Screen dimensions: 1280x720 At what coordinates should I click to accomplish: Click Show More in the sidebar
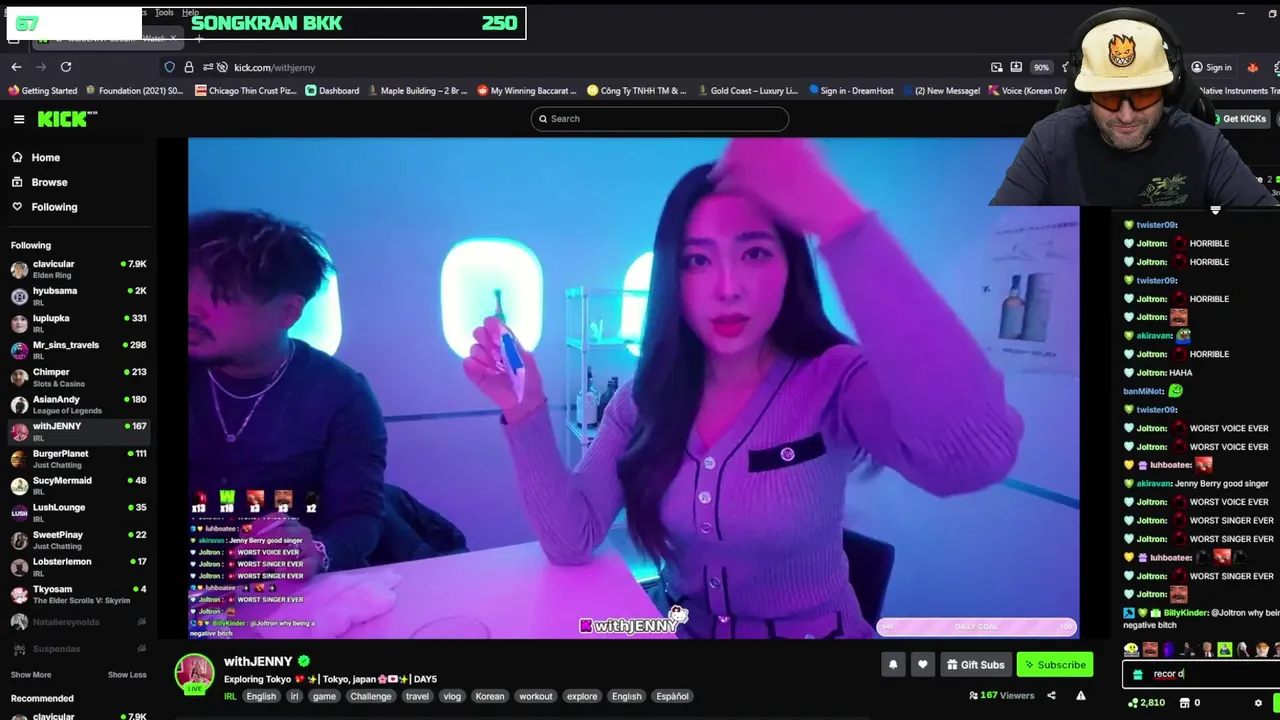pyautogui.click(x=31, y=675)
